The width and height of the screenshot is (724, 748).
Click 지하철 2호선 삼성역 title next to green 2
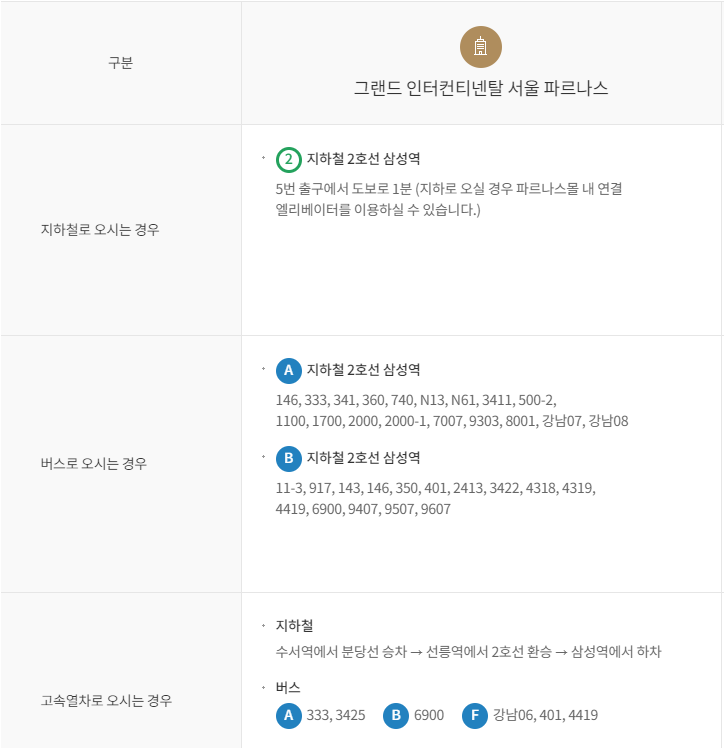(x=363, y=159)
